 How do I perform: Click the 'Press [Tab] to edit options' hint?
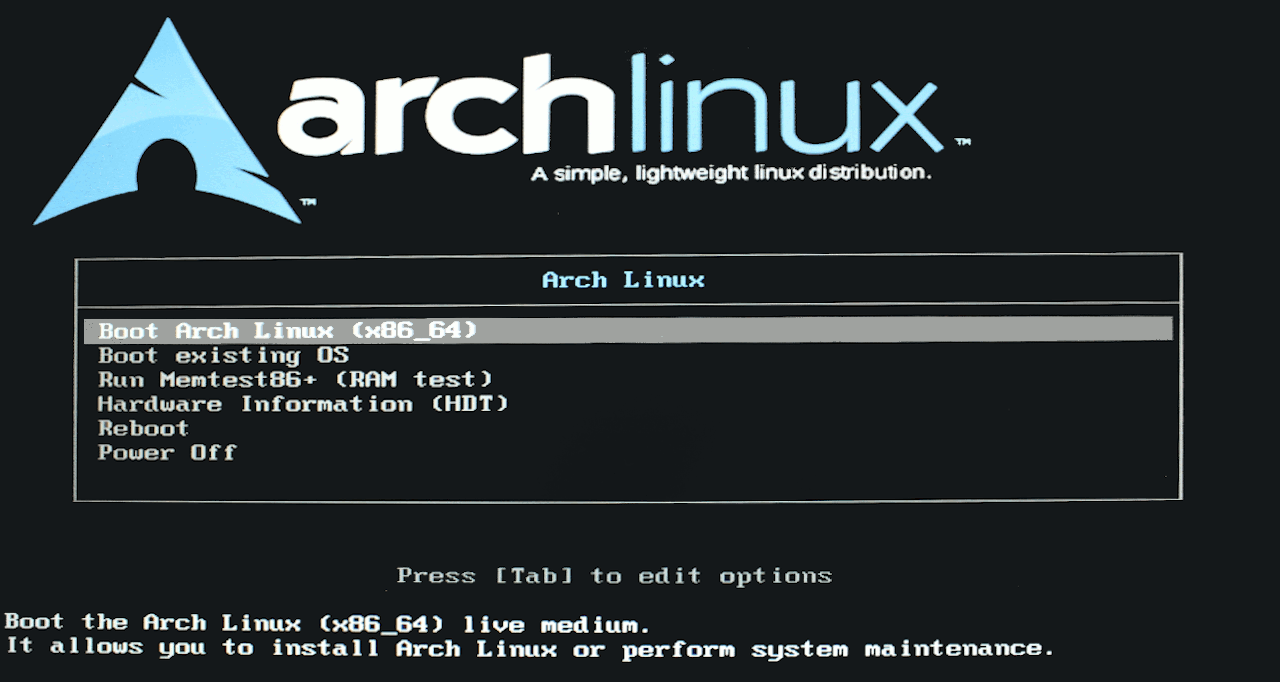[614, 575]
